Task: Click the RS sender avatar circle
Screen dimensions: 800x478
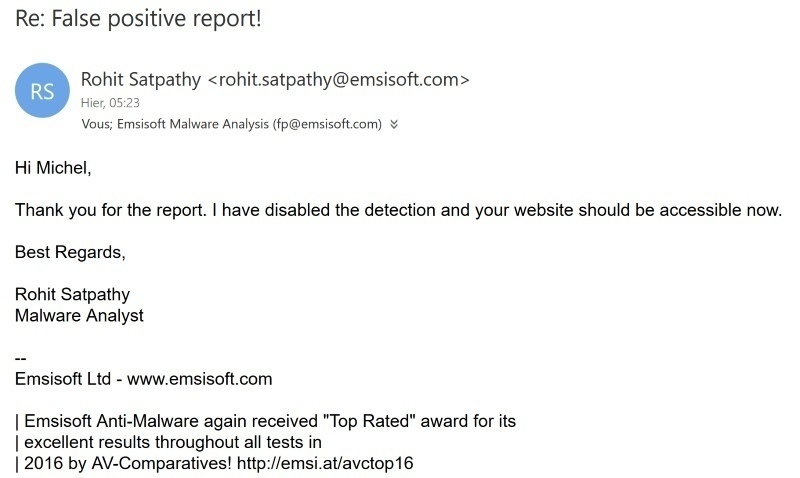Action: tap(42, 91)
